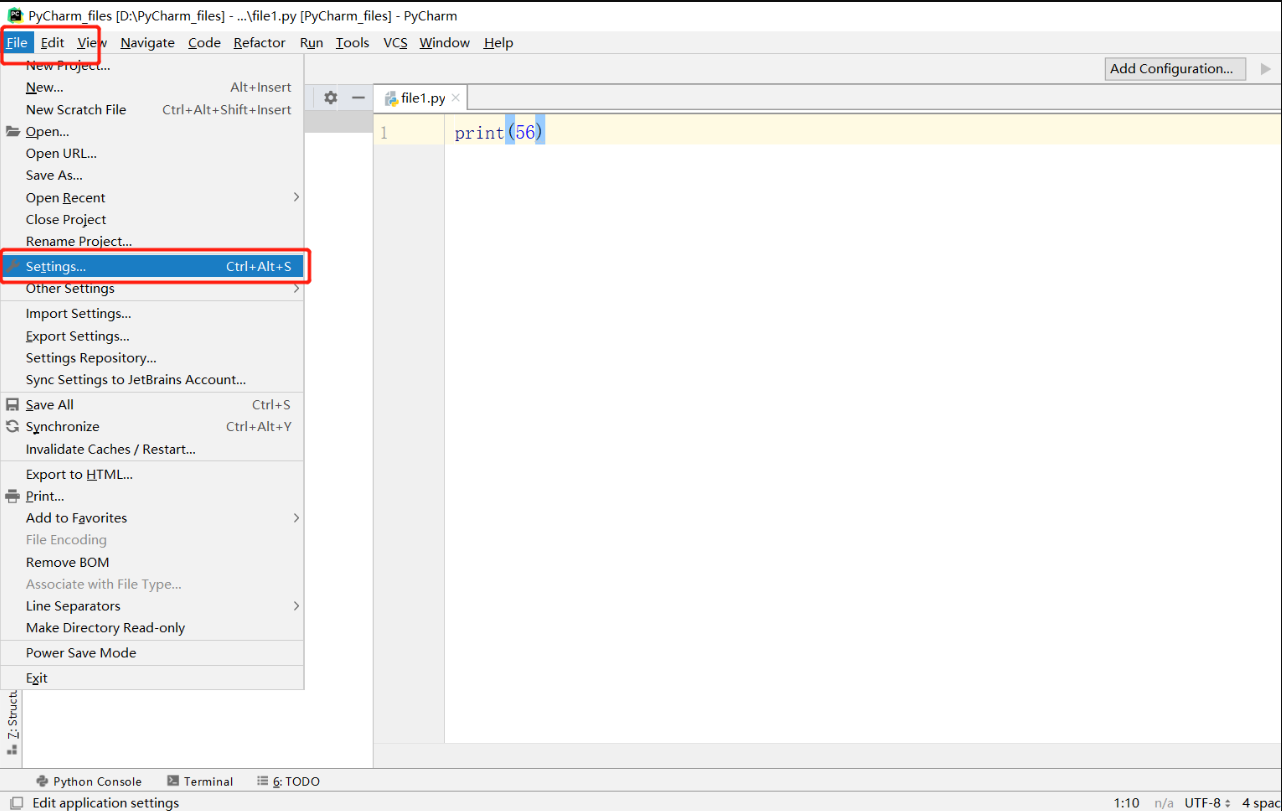The image size is (1282, 811).
Task: Choose Export Settings... menu entry
Action: coord(152,336)
